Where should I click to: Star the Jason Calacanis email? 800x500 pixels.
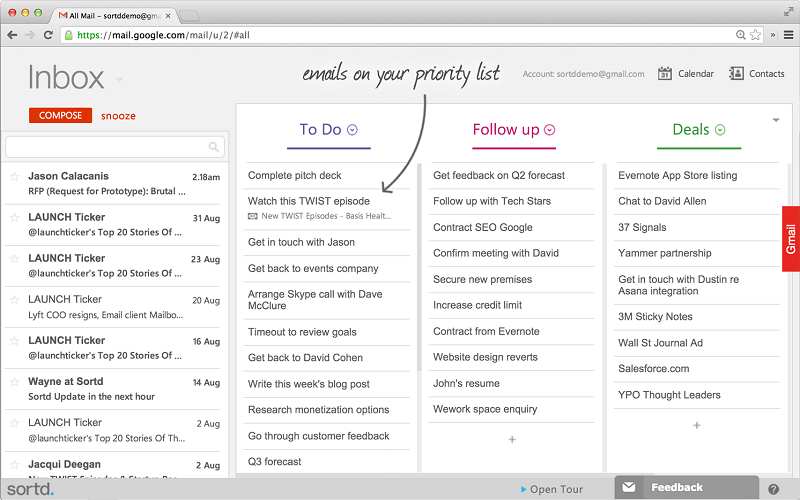tap(15, 177)
